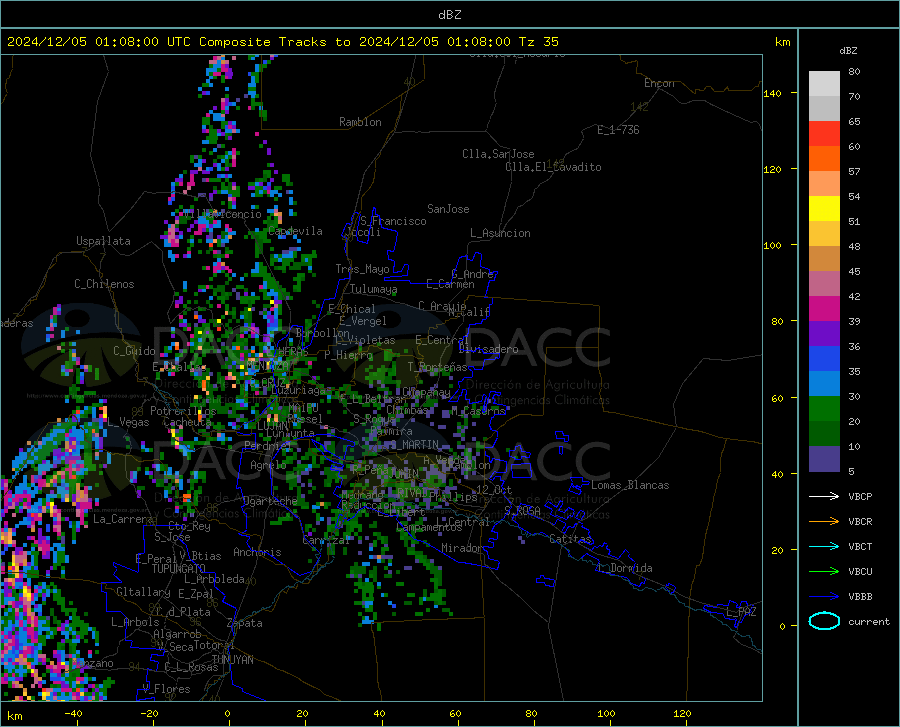
Task: Click the '140' tick on the vertical km axis
Action: tap(773, 93)
